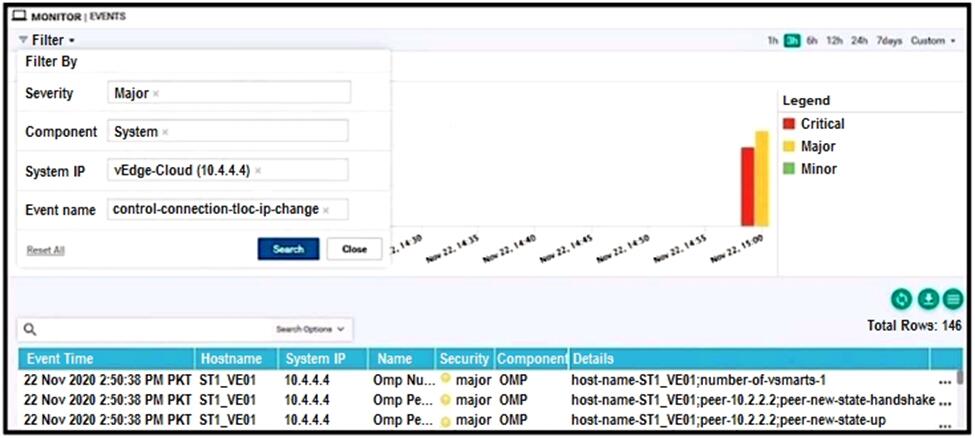Open more actions for first event row
This screenshot has height=438, width=975.
pos(945,382)
